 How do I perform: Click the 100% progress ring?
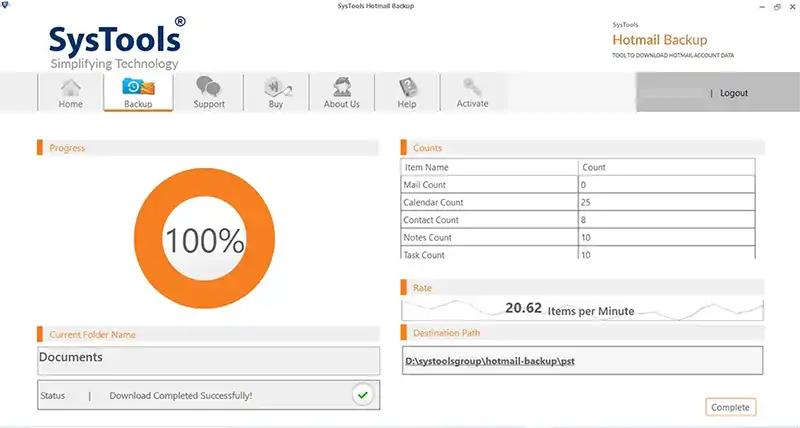pos(204,239)
